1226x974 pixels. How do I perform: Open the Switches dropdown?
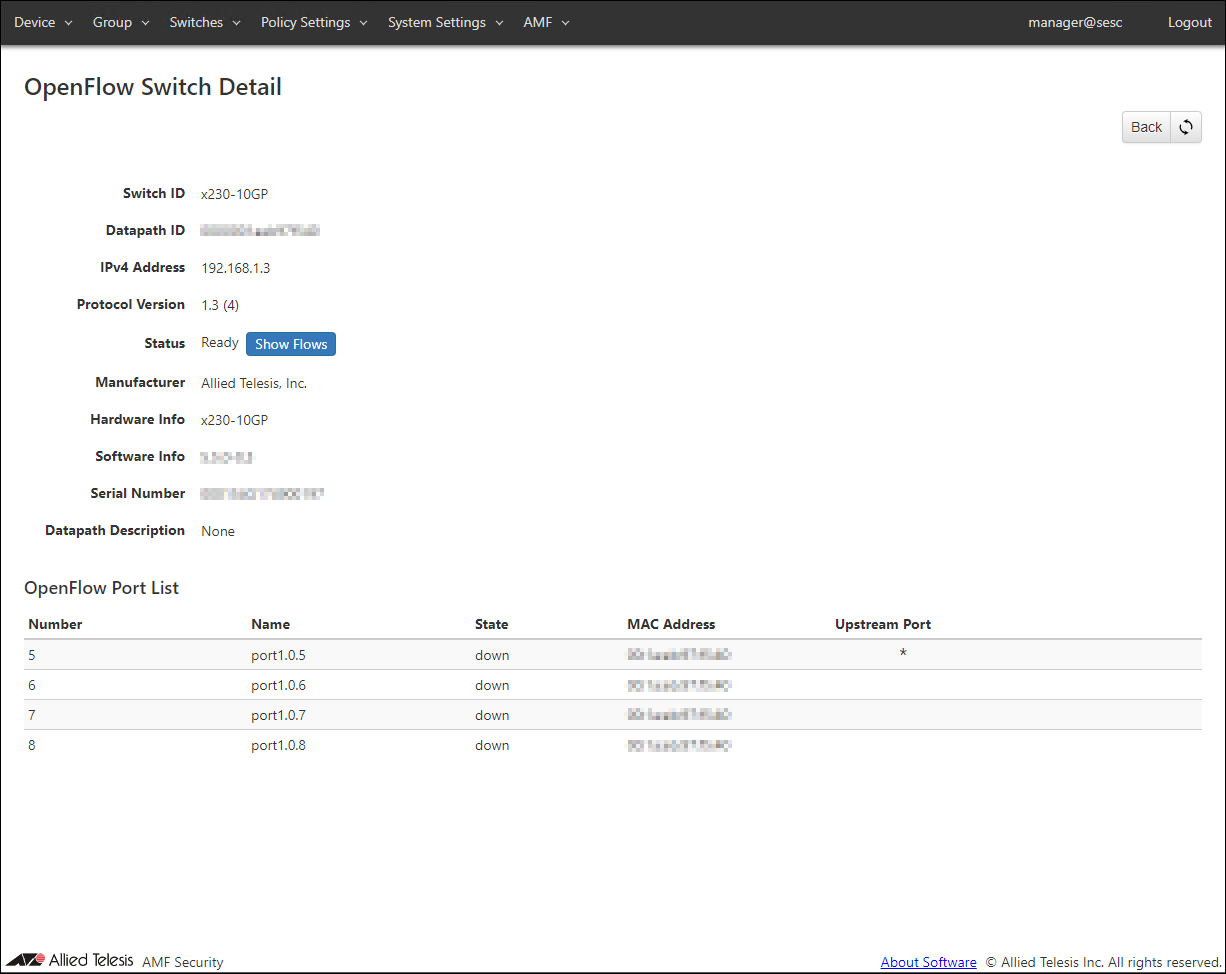pos(205,22)
